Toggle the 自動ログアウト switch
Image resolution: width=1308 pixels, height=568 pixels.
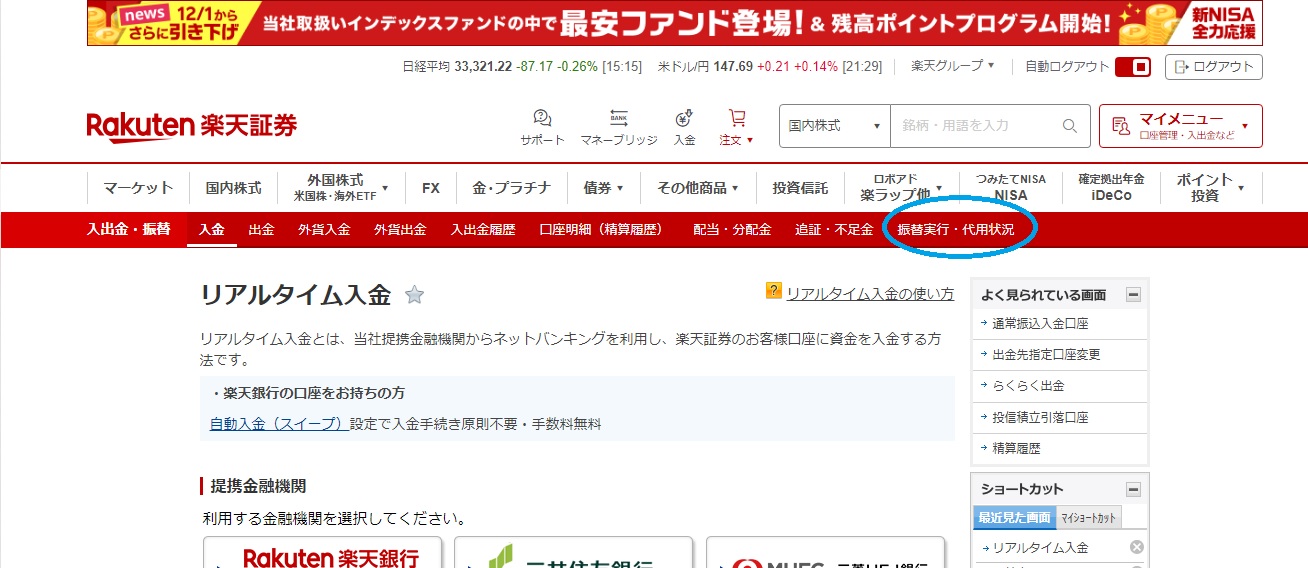[1133, 67]
